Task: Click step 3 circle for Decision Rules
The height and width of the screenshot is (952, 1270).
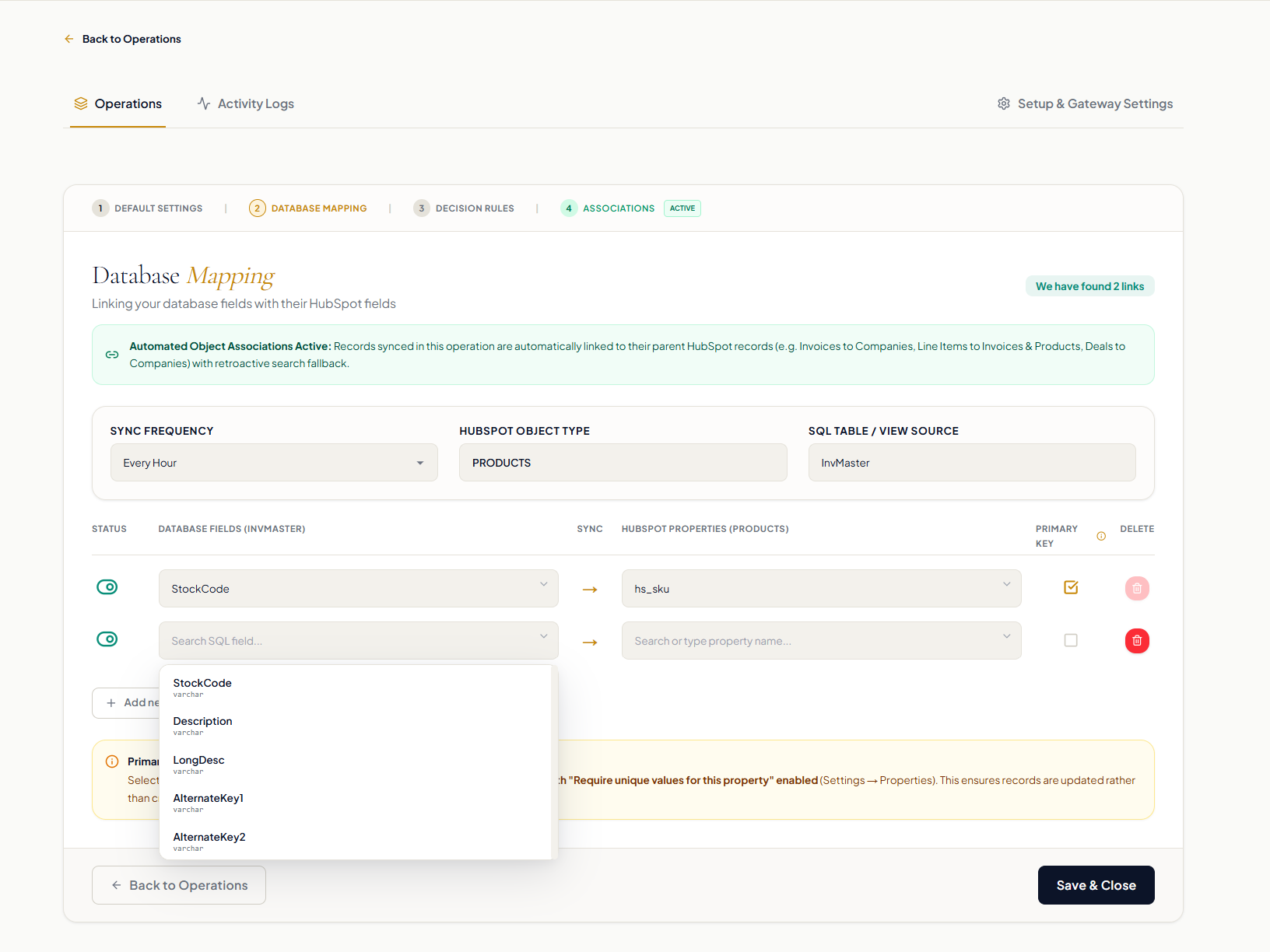Action: 422,208
